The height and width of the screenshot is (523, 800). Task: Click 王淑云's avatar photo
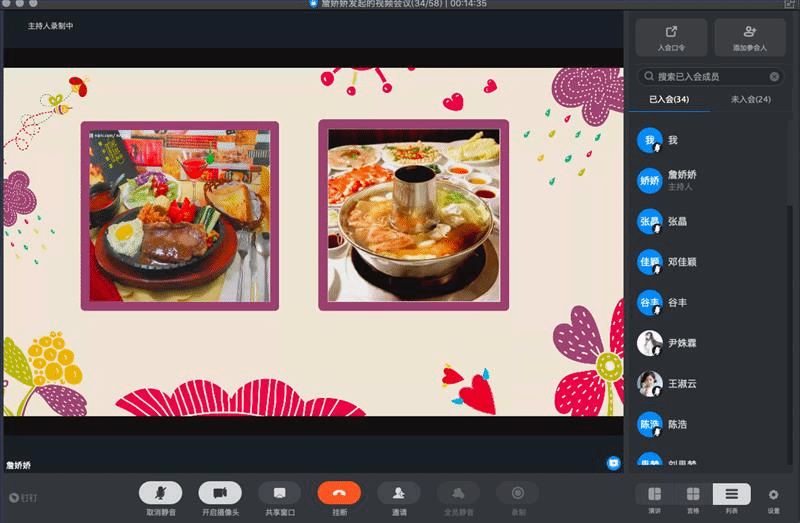coord(650,383)
